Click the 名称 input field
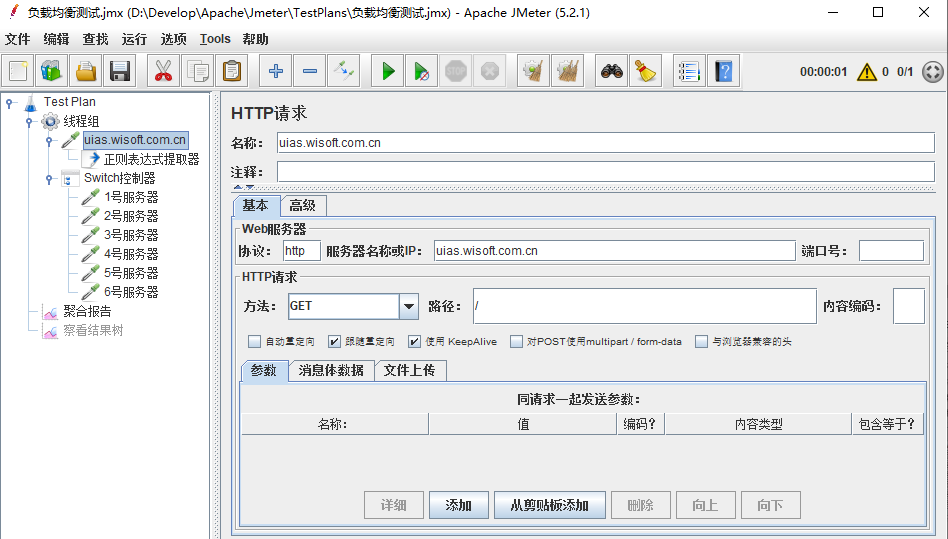This screenshot has width=948, height=539. coord(606,143)
